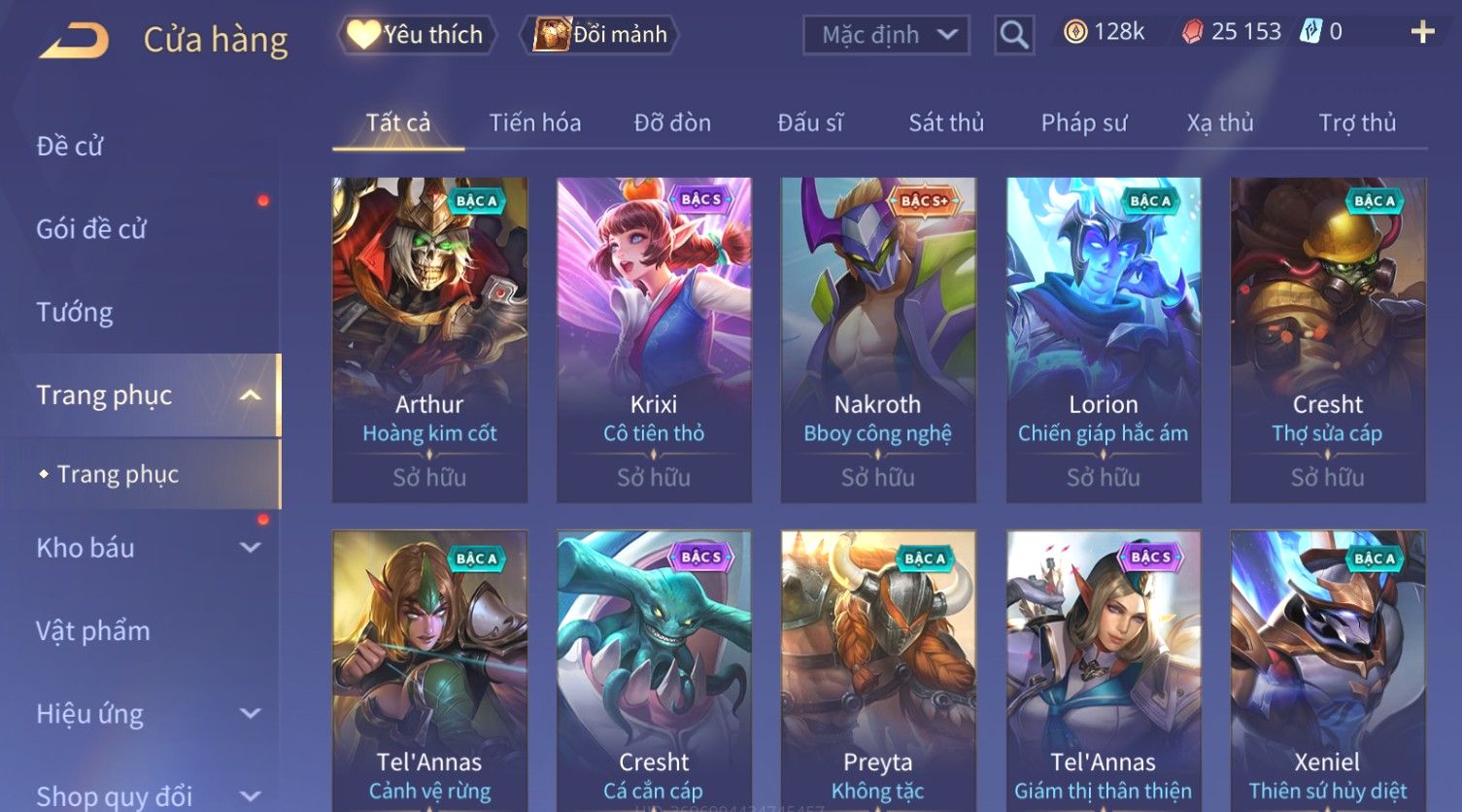Click the red ruby currency icon

pyautogui.click(x=1193, y=33)
